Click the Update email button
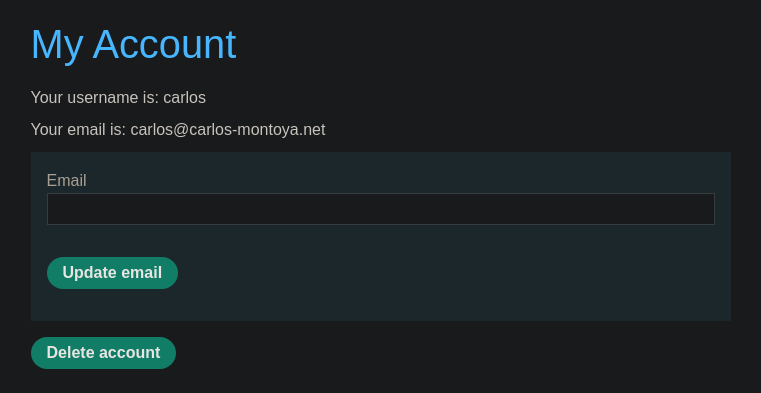761x393 pixels. (112, 273)
